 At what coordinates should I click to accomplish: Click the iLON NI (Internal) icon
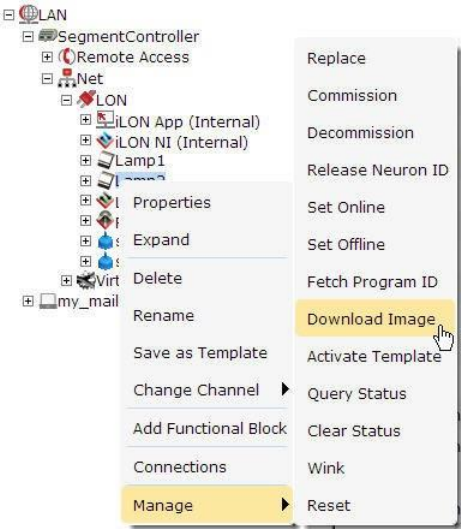click(x=105, y=141)
